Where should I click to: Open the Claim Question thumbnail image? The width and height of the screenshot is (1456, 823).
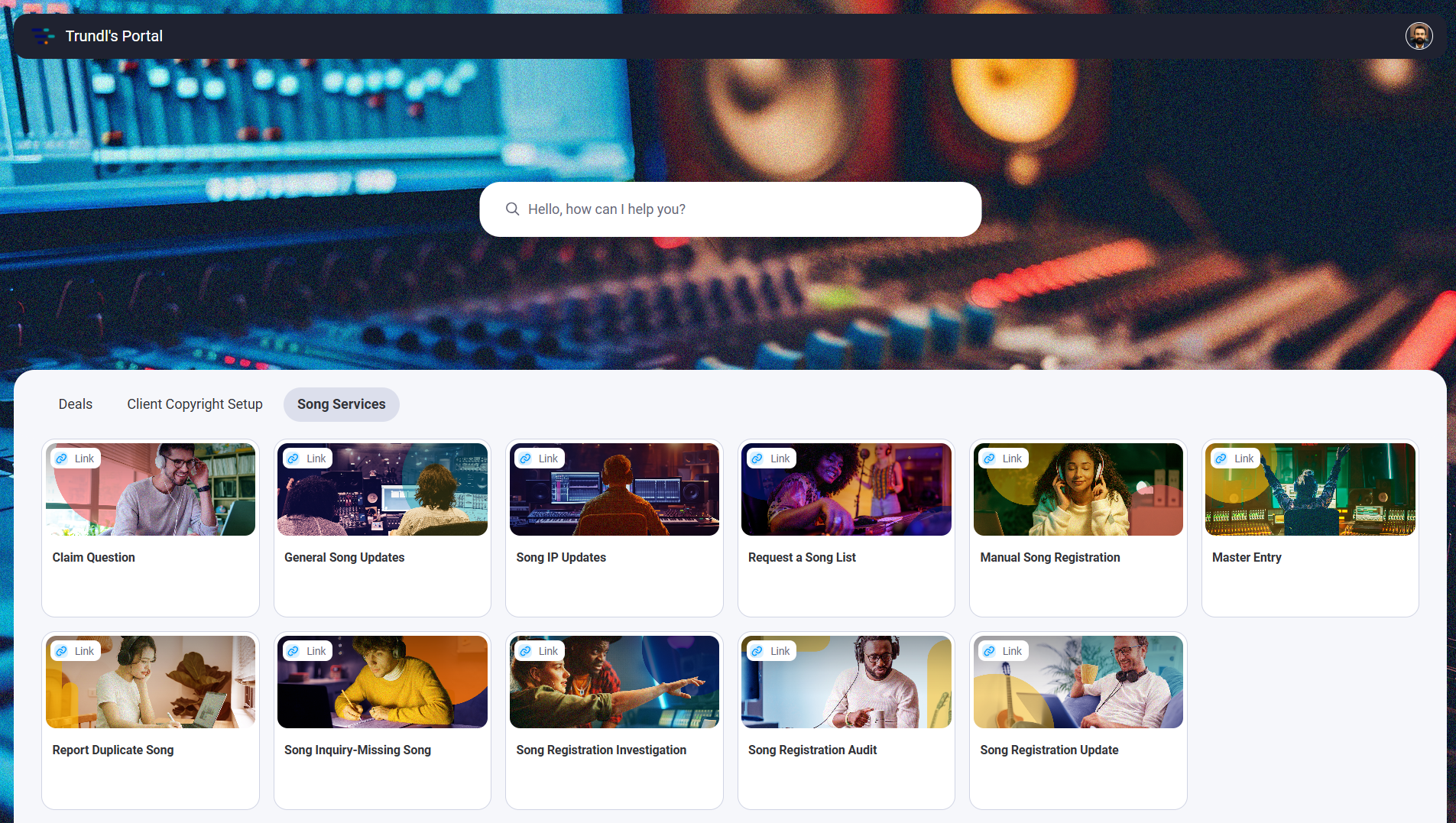151,489
